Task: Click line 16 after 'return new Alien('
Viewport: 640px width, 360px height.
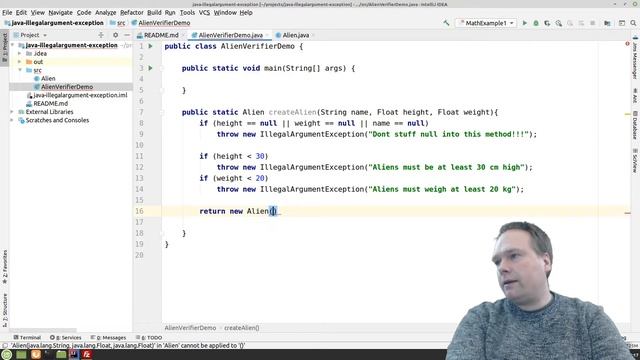Action: [x=273, y=211]
